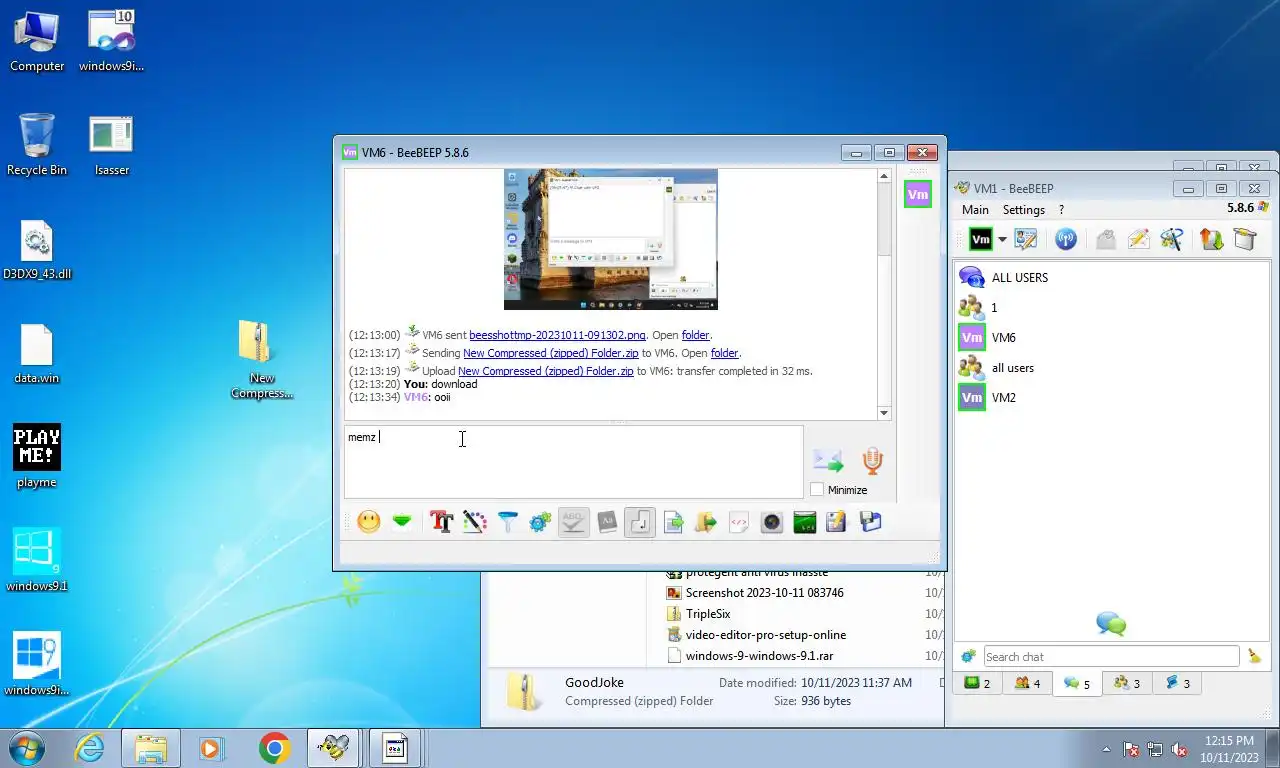
Task: Click the group-with-wand icon in VM1 toolbar
Action: pyautogui.click(x=1172, y=239)
